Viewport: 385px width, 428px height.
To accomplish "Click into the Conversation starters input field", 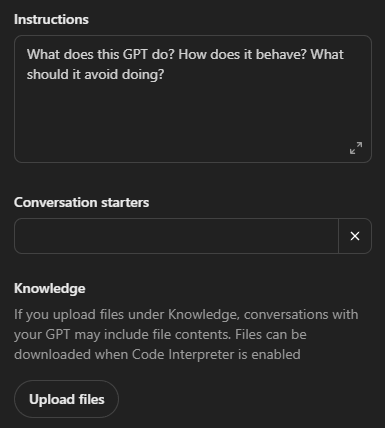I will point(176,236).
